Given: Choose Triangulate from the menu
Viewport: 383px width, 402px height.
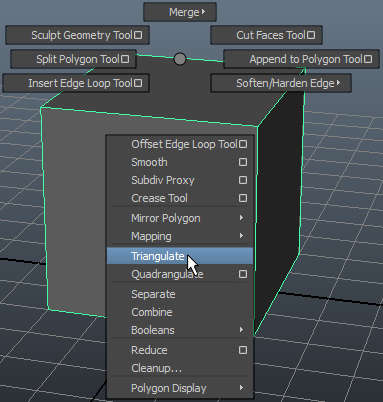Looking at the screenshot, I should [x=180, y=256].
